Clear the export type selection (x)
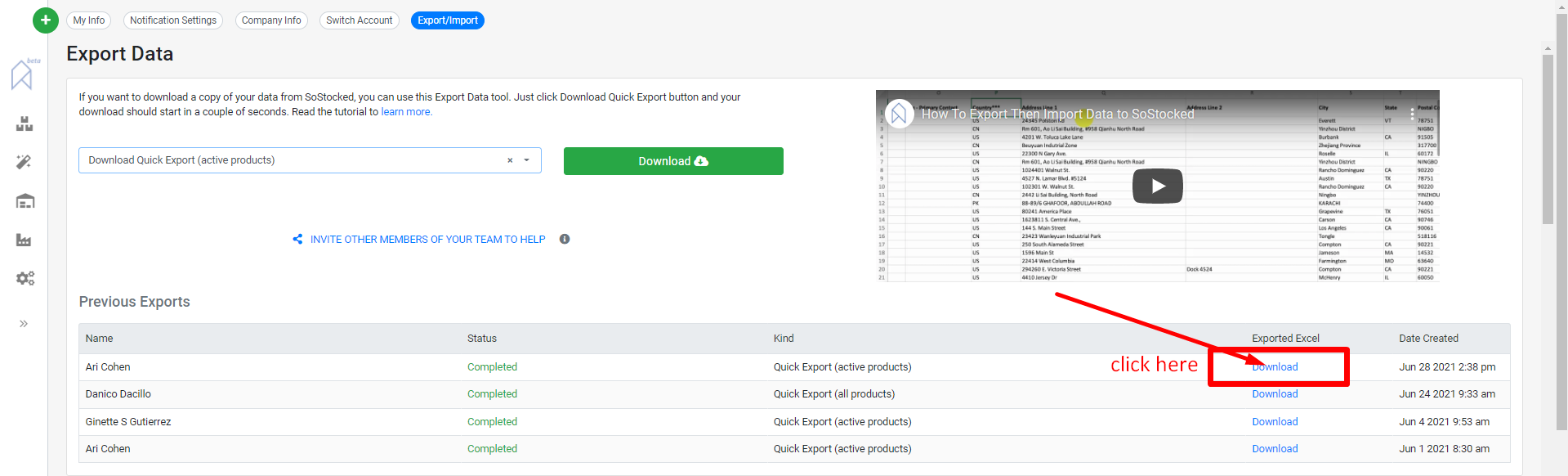Viewport: 1568px width, 476px height. click(x=510, y=160)
